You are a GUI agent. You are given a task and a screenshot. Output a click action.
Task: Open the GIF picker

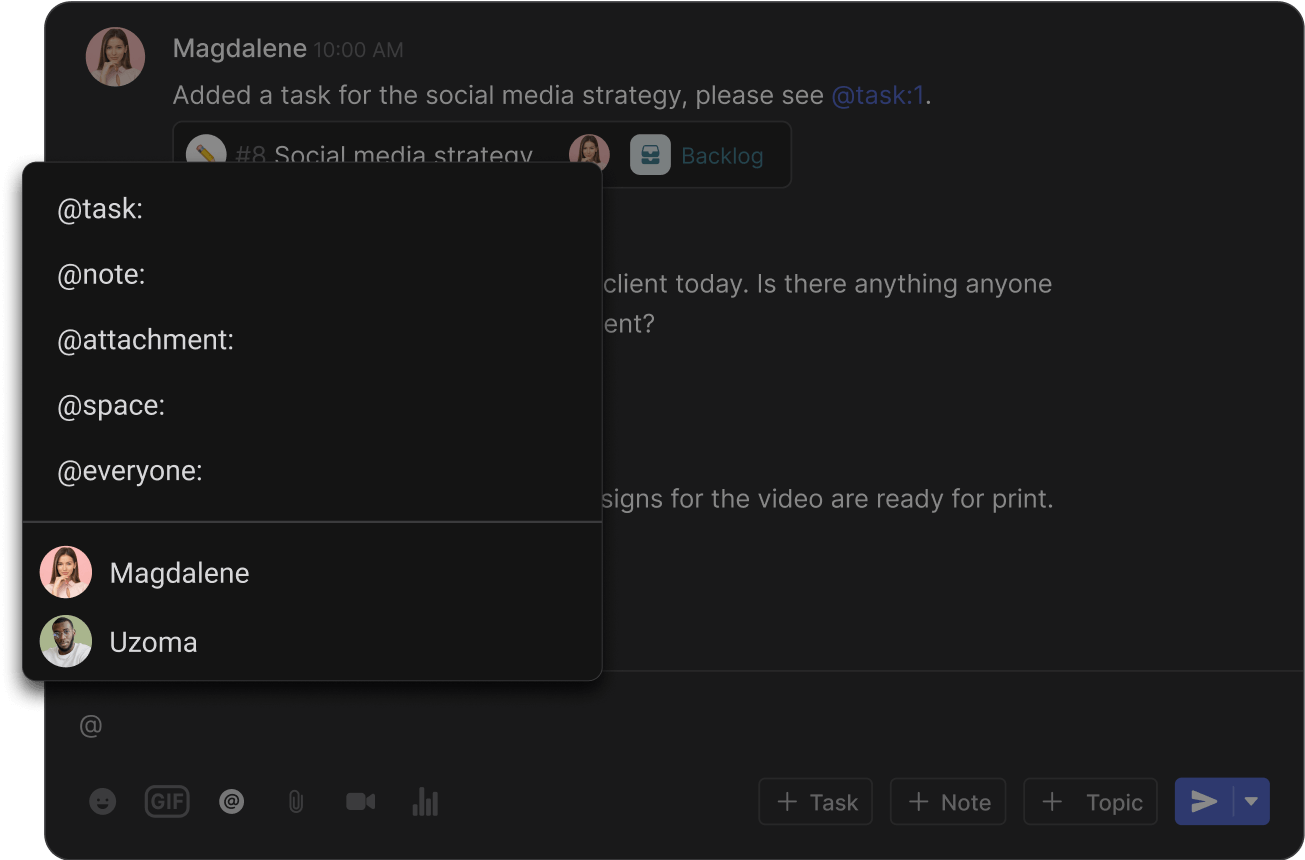coord(167,801)
